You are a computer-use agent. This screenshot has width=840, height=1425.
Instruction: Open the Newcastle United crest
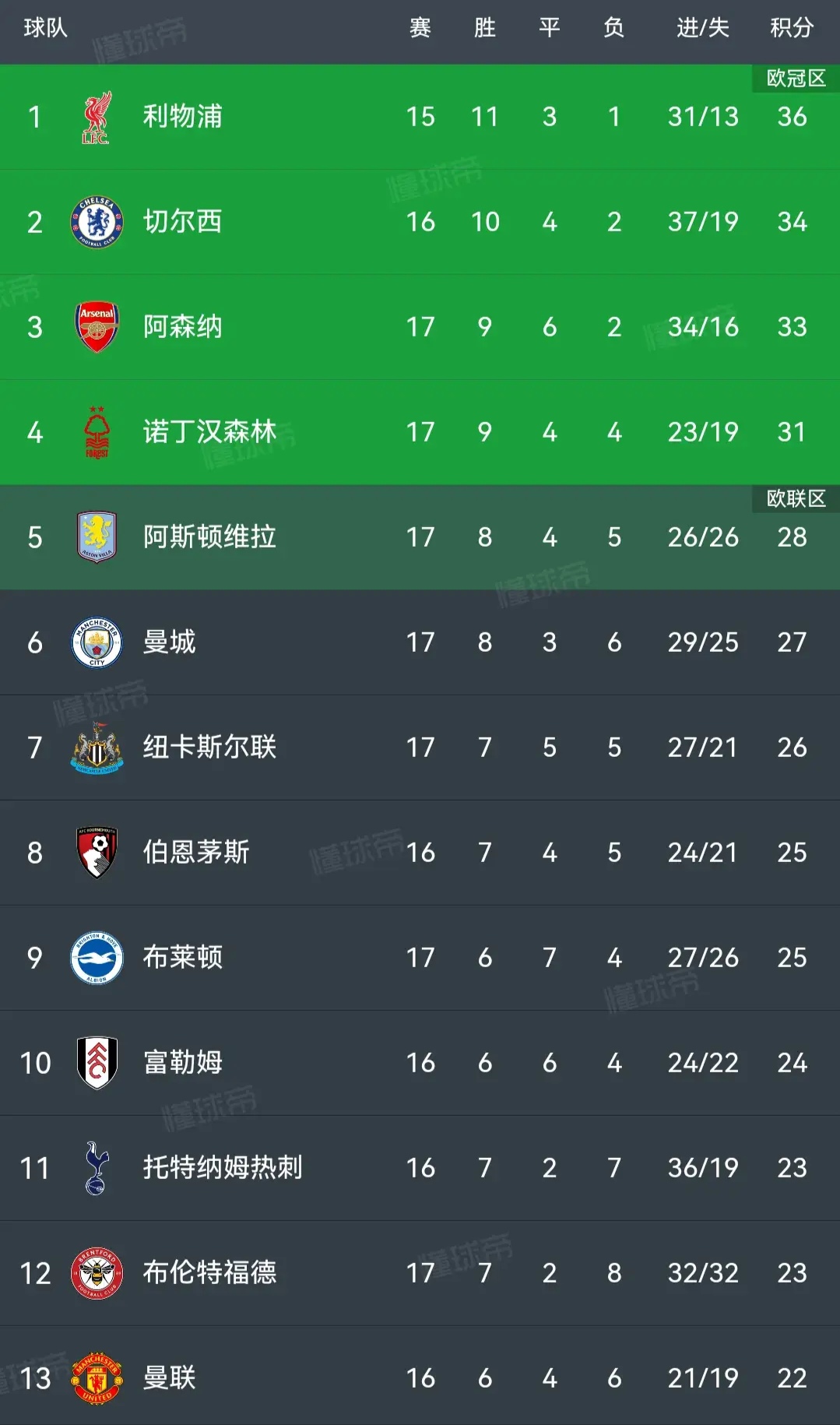[x=97, y=748]
